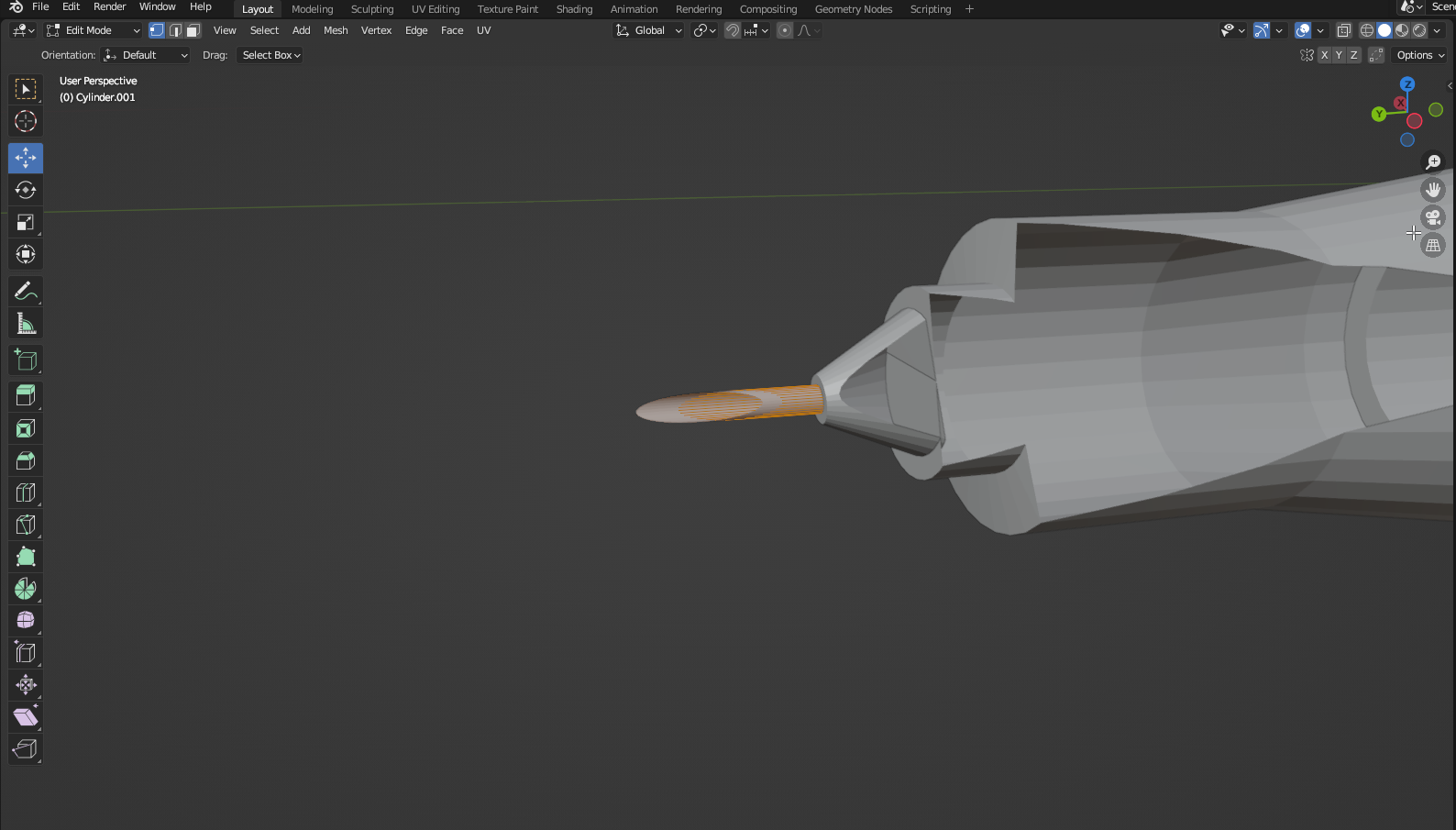The height and width of the screenshot is (830, 1456).
Task: Toggle show gizmo button
Action: click(x=1263, y=30)
